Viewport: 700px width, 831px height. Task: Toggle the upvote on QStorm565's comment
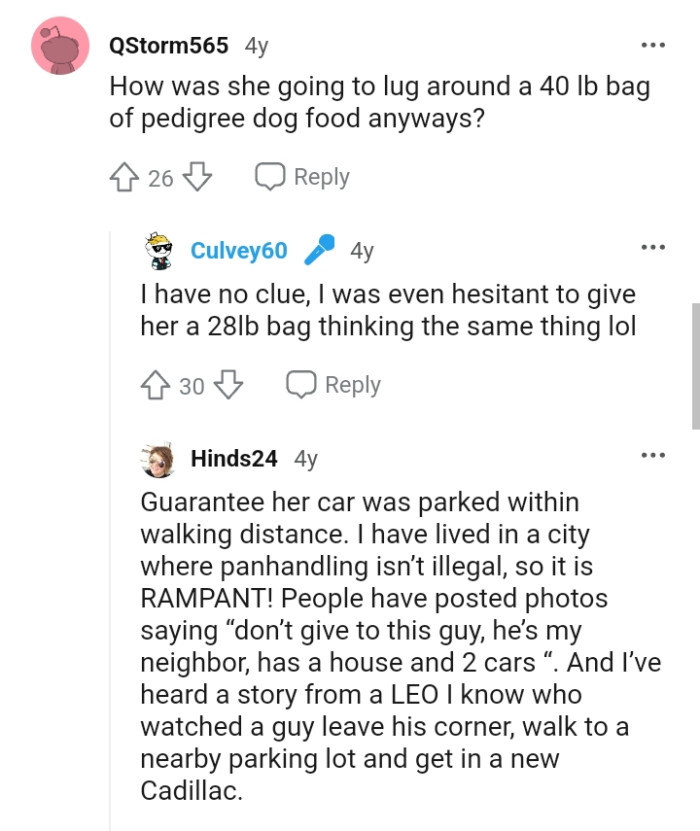[x=124, y=176]
